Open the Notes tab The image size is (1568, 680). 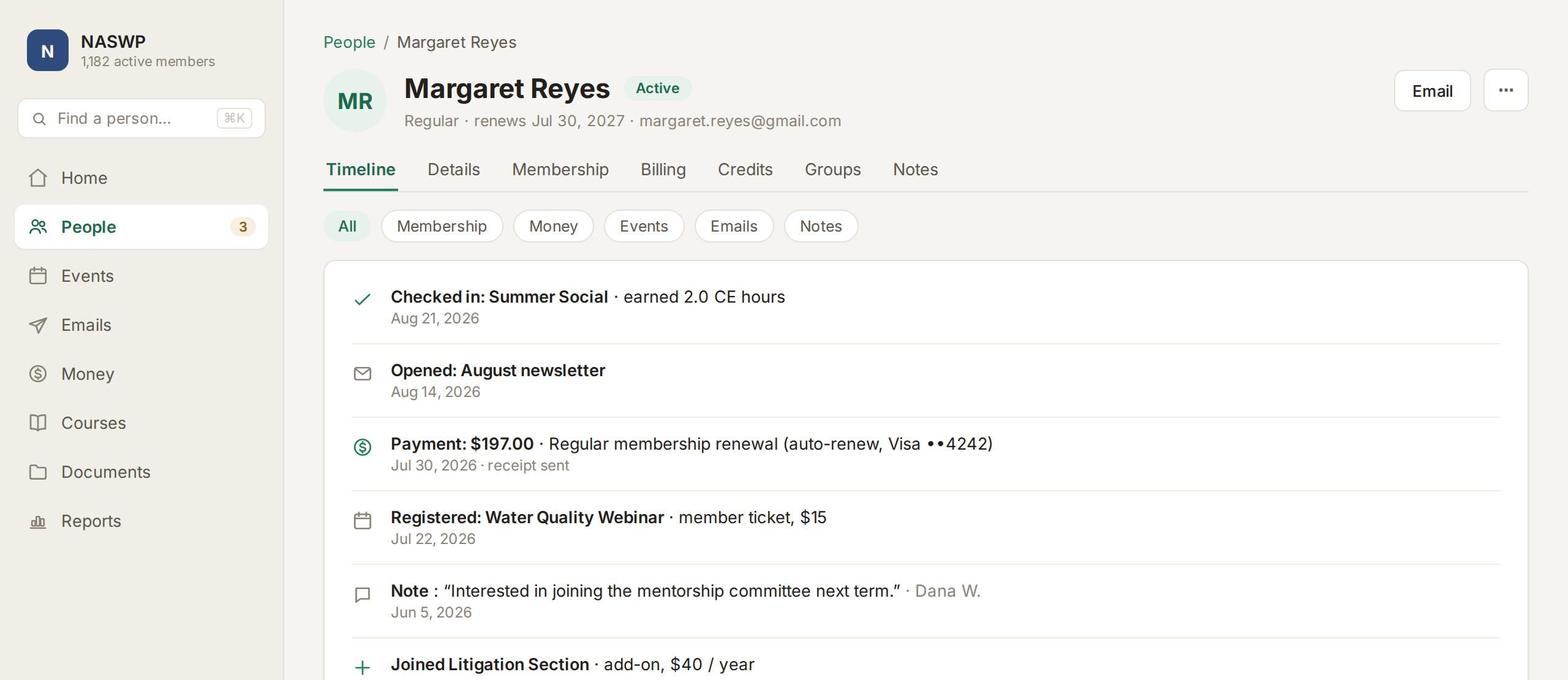point(916,170)
